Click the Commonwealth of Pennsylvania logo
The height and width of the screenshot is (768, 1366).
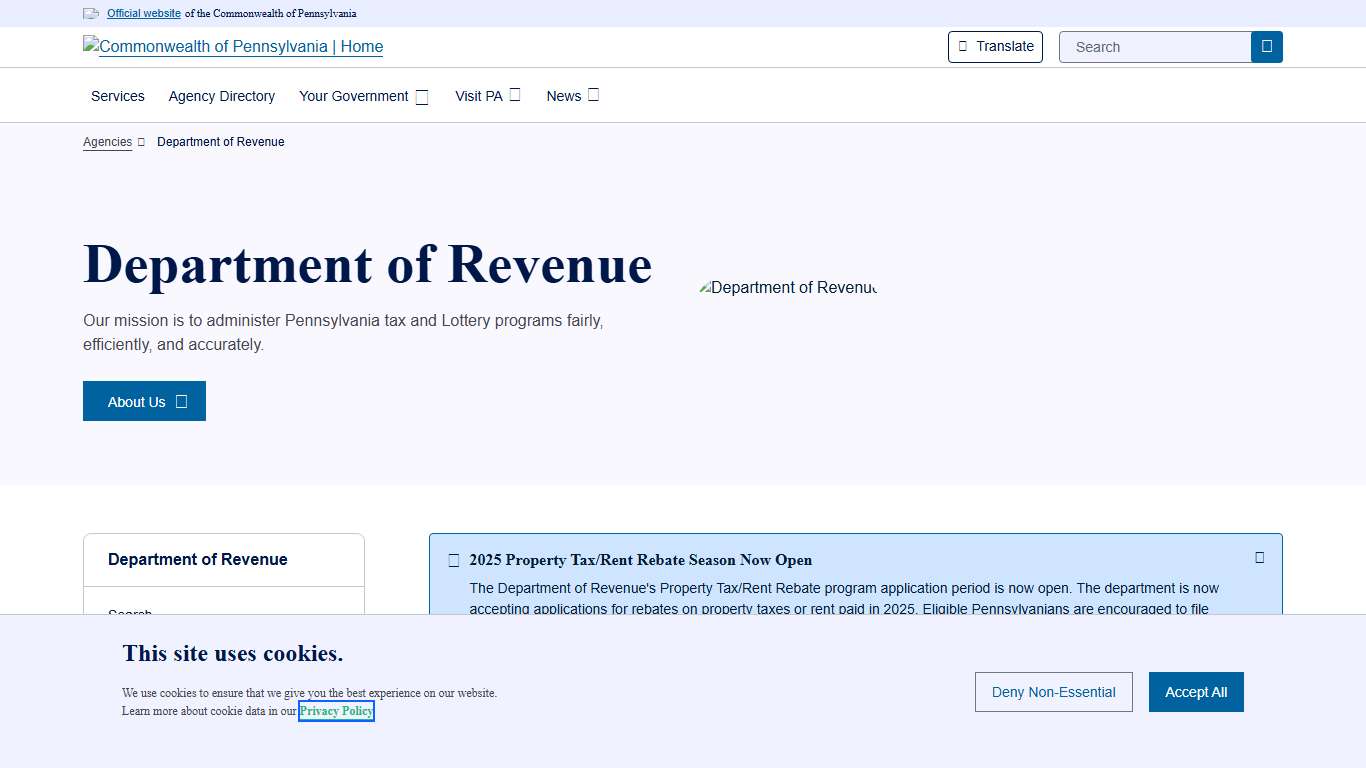coord(232,47)
